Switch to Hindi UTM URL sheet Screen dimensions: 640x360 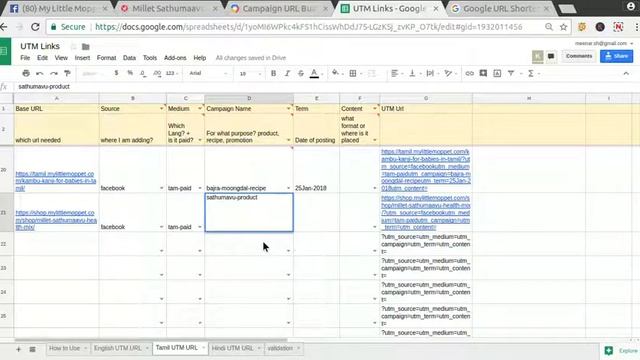point(232,348)
